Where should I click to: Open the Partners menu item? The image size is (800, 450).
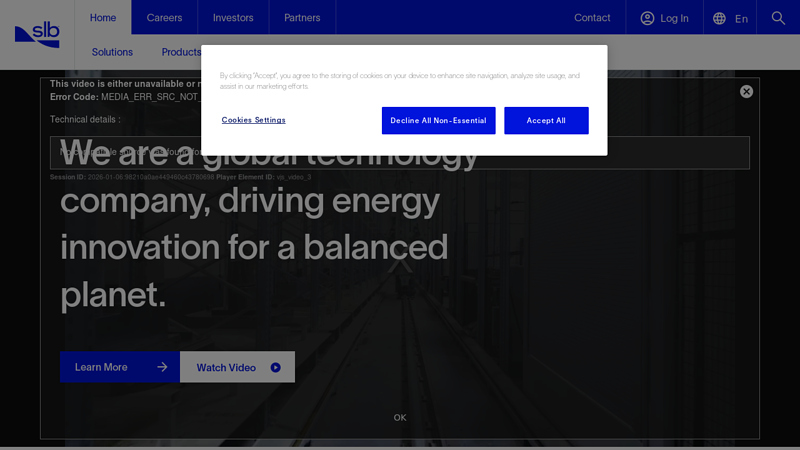pos(302,17)
